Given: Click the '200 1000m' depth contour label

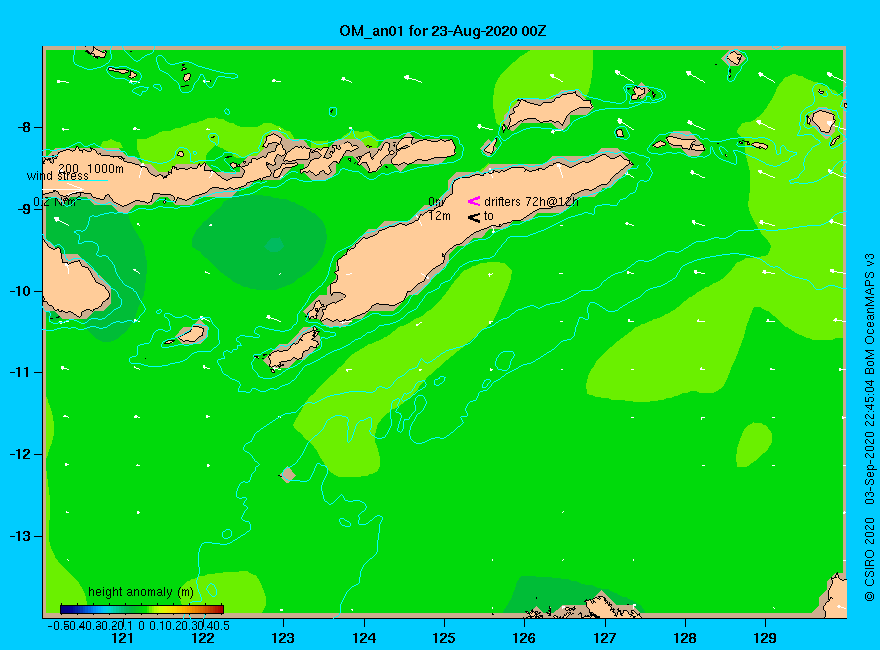Looking at the screenshot, I should click(91, 168).
